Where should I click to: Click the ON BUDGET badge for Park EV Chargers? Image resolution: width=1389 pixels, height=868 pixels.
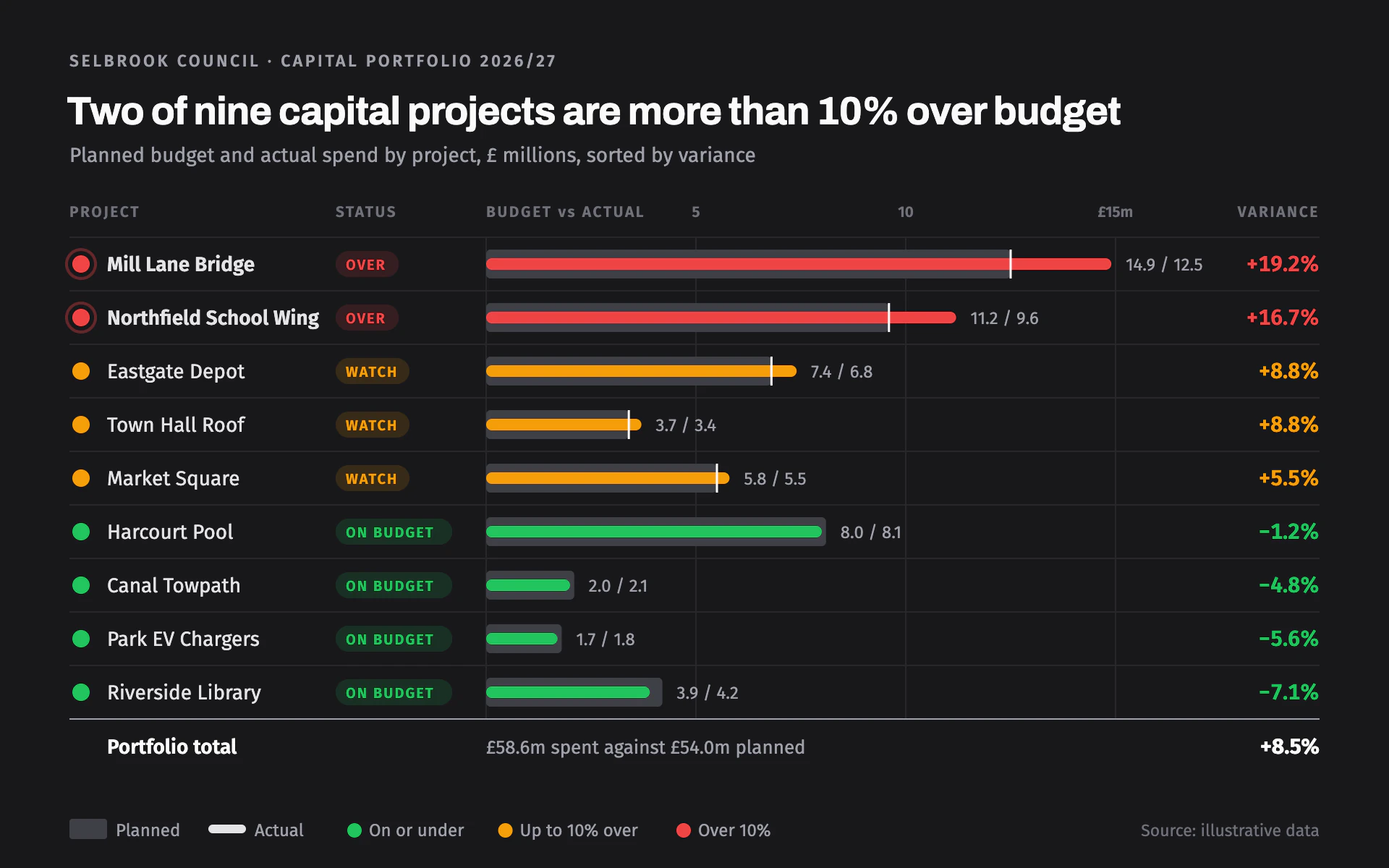pos(394,639)
